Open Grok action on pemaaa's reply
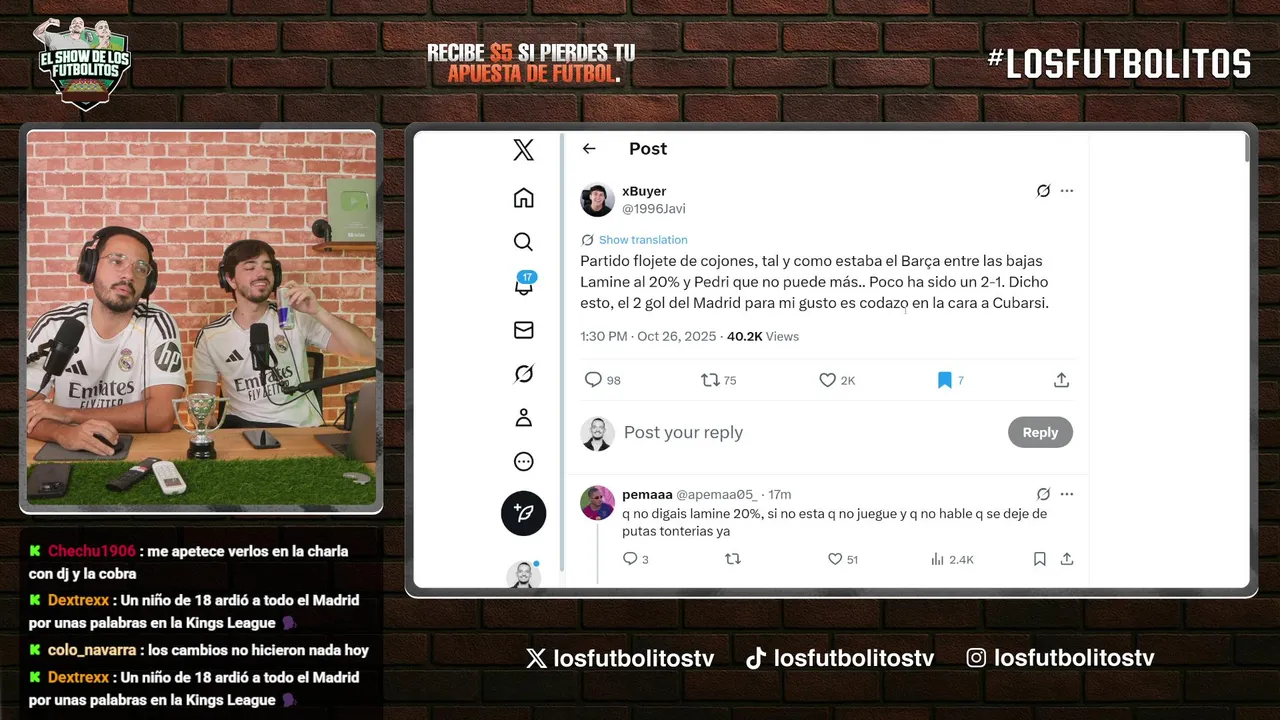The height and width of the screenshot is (720, 1280). pyautogui.click(x=1043, y=494)
